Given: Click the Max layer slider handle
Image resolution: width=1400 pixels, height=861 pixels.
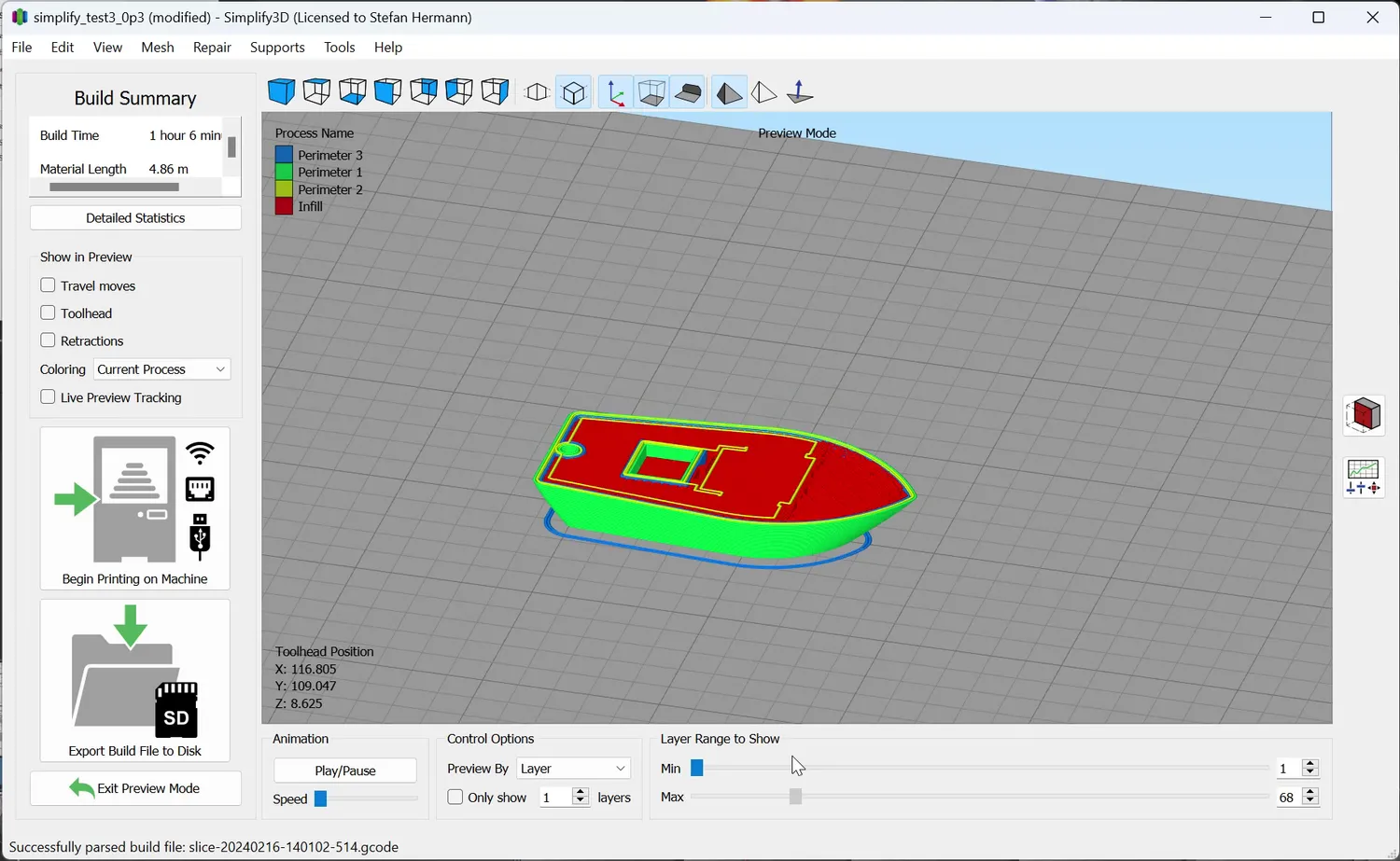Looking at the screenshot, I should click(x=795, y=797).
